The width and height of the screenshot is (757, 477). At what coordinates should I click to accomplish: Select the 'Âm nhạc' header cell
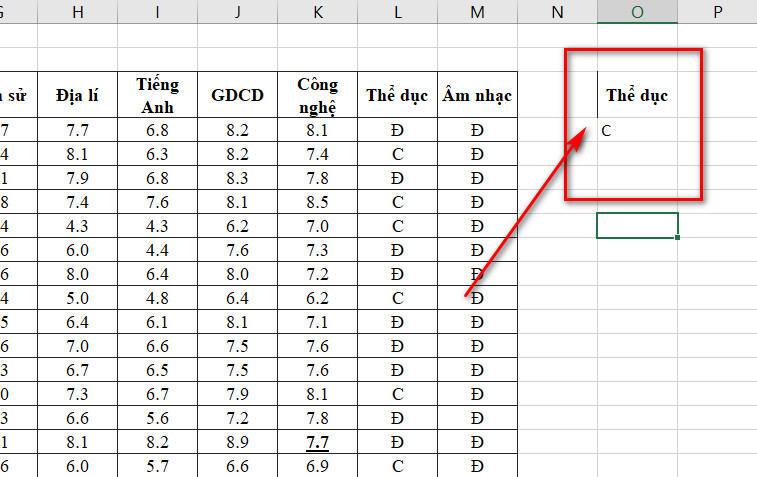point(477,96)
